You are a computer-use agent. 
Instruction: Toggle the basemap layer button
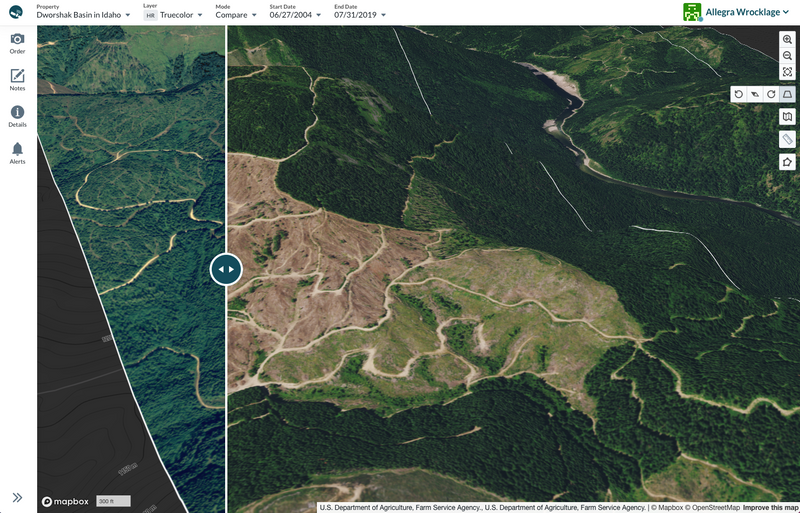(787, 117)
